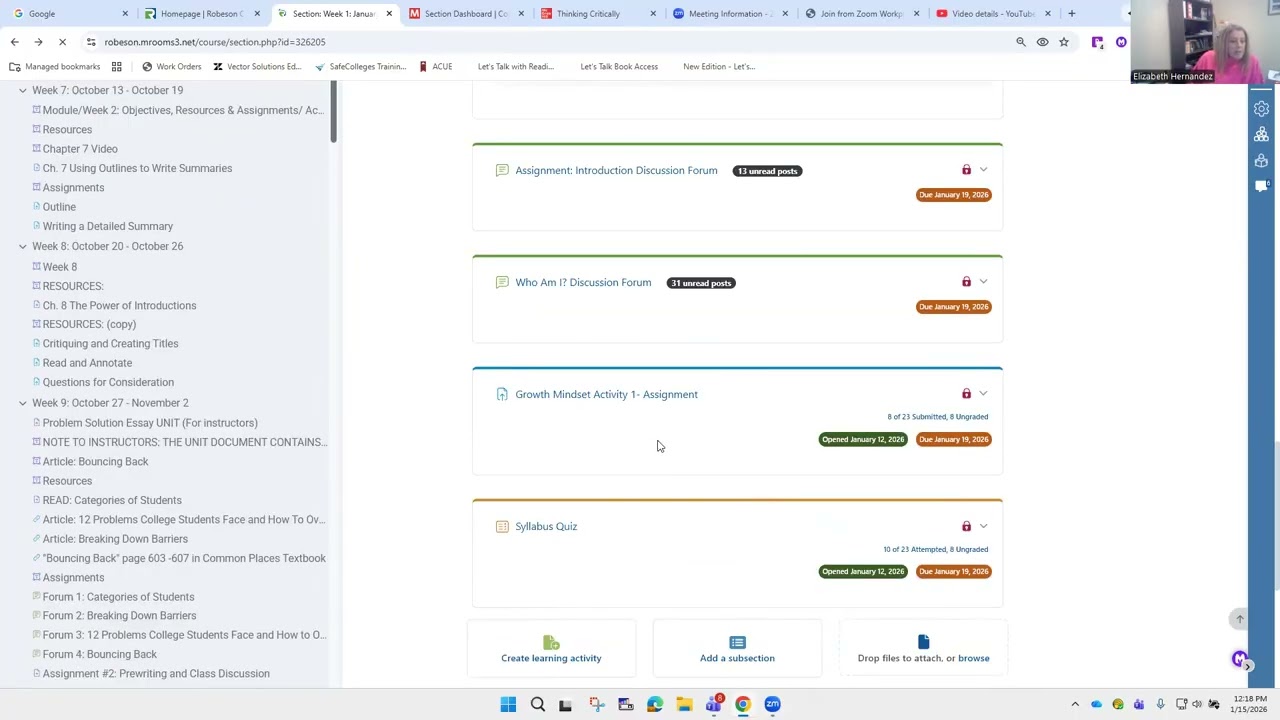Image resolution: width=1280 pixels, height=720 pixels.
Task: Click 10 of 23 Attempted, 8 Ungraded text
Action: [935, 549]
